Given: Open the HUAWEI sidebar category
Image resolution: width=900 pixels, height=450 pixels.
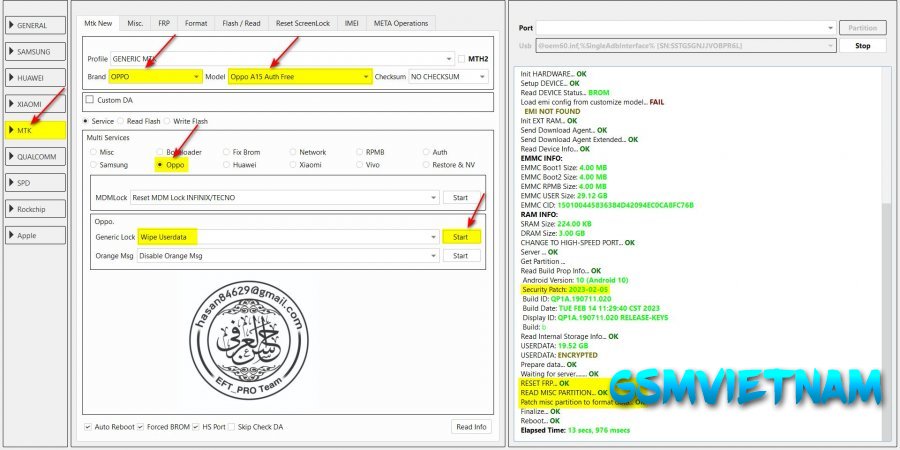Looking at the screenshot, I should click(x=35, y=78).
